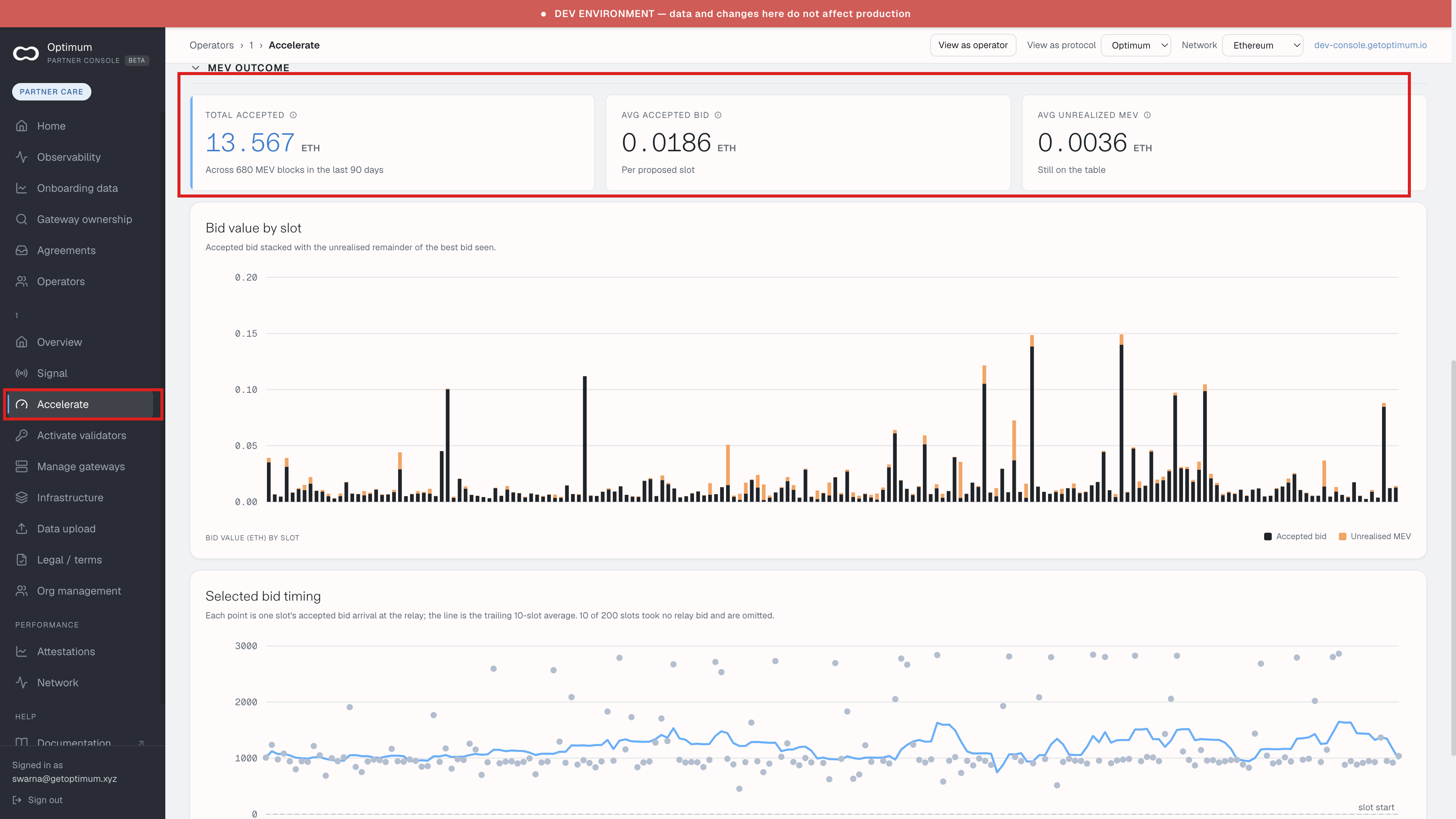Click the Operators people icon

(x=22, y=281)
